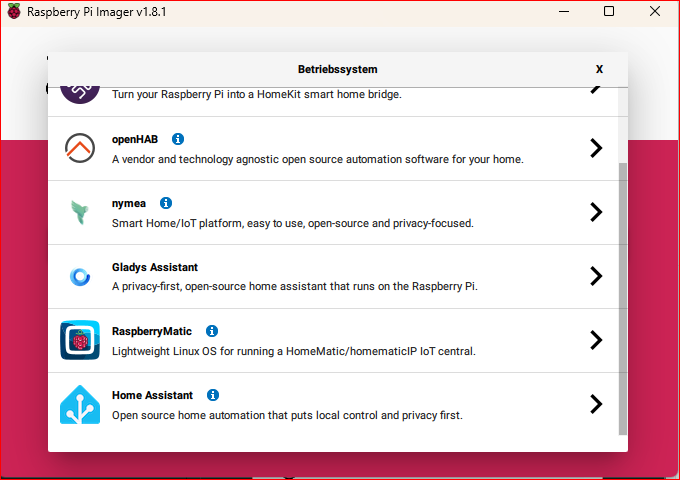Click the Home Assistant house icon
Viewport: 680px width, 480px height.
click(x=80, y=404)
